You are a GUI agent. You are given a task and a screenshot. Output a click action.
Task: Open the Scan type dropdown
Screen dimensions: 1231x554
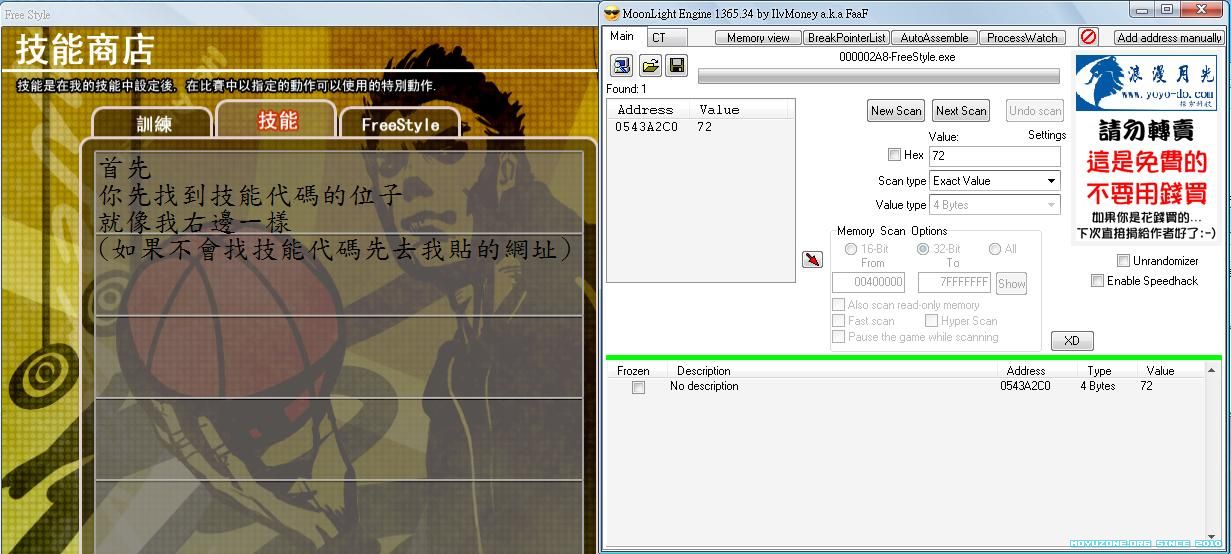1051,181
